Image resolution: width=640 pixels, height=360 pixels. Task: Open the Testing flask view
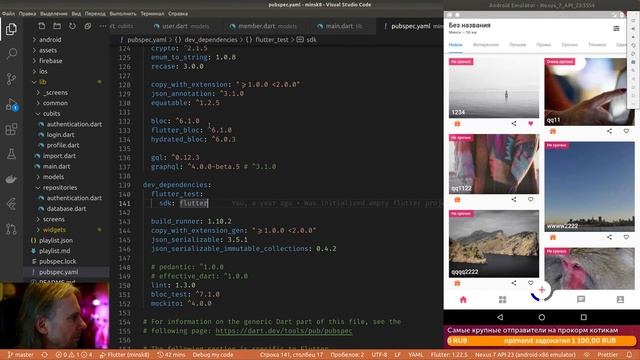[11, 154]
